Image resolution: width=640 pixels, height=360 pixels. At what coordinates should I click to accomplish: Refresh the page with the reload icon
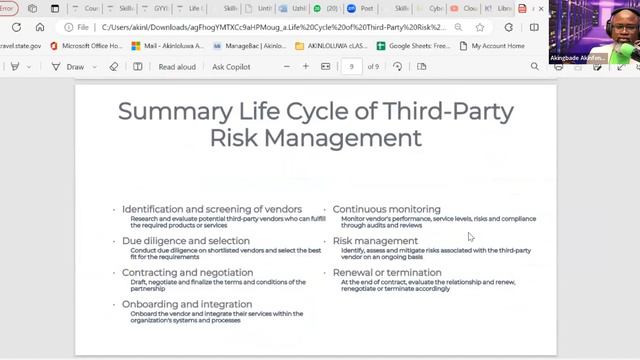click(x=16, y=27)
